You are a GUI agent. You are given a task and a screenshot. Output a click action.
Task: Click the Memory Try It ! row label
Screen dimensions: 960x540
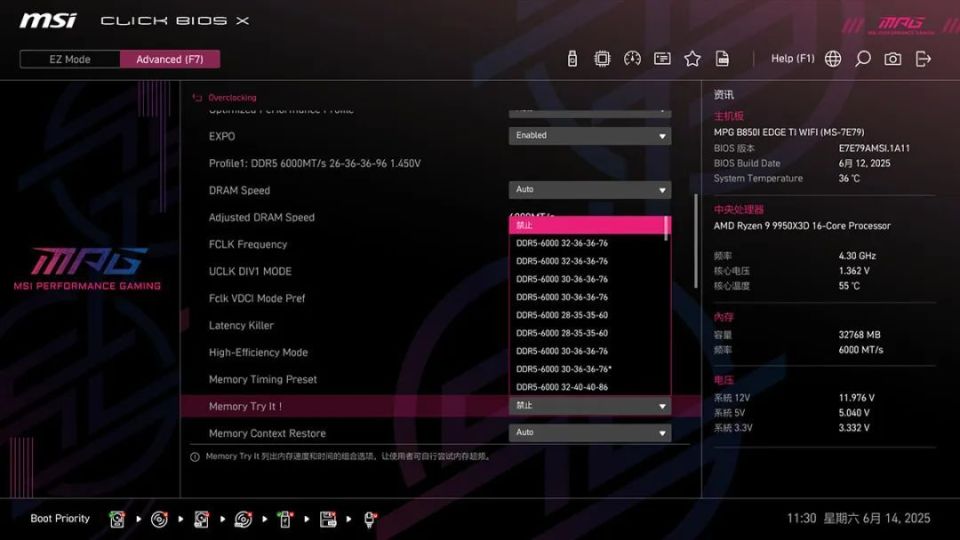[246, 407]
